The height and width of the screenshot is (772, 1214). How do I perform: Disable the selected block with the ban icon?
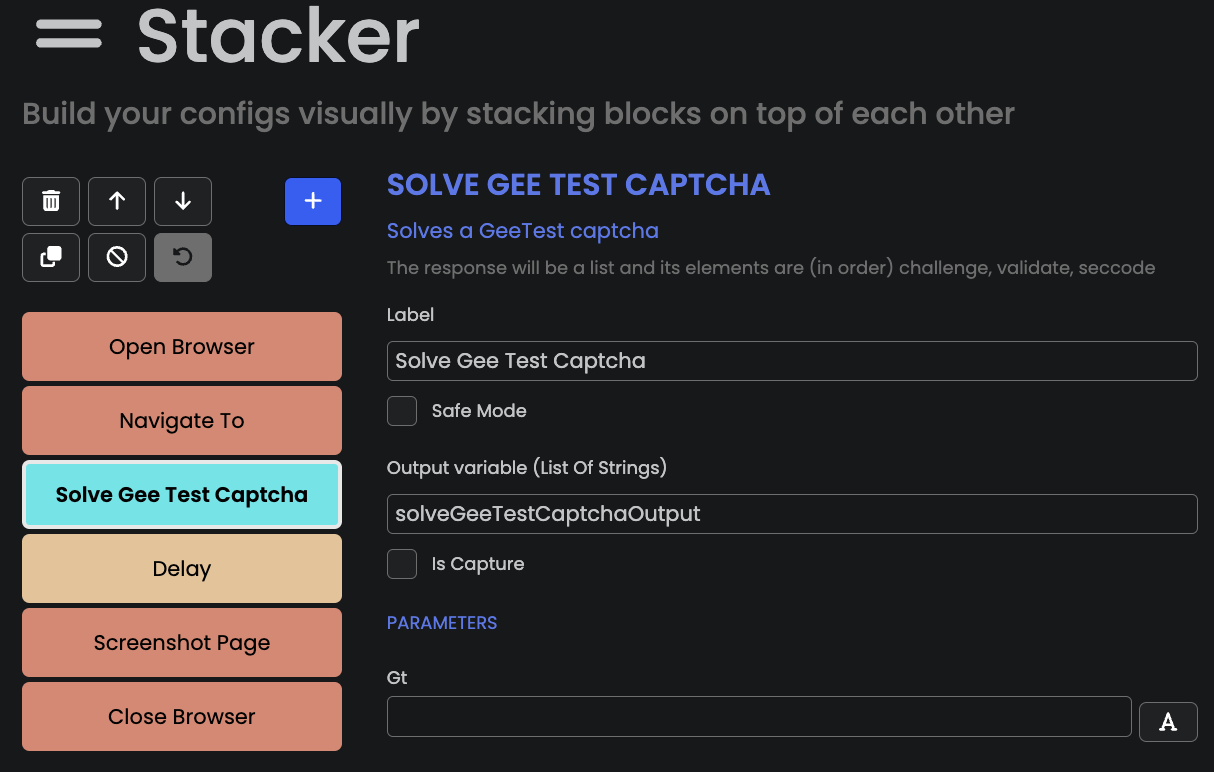tap(117, 257)
